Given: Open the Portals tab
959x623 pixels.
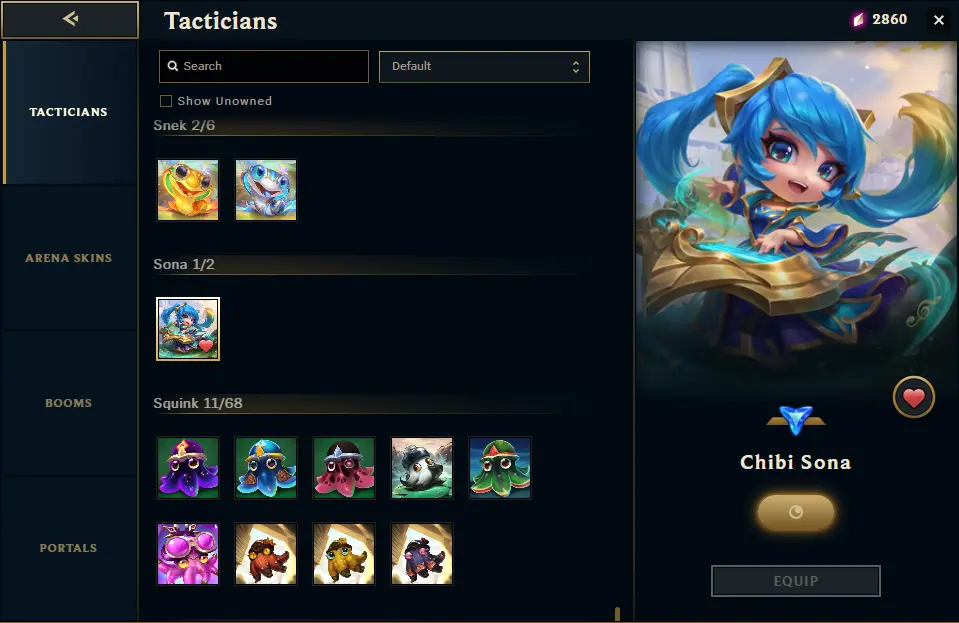Looking at the screenshot, I should click(68, 548).
